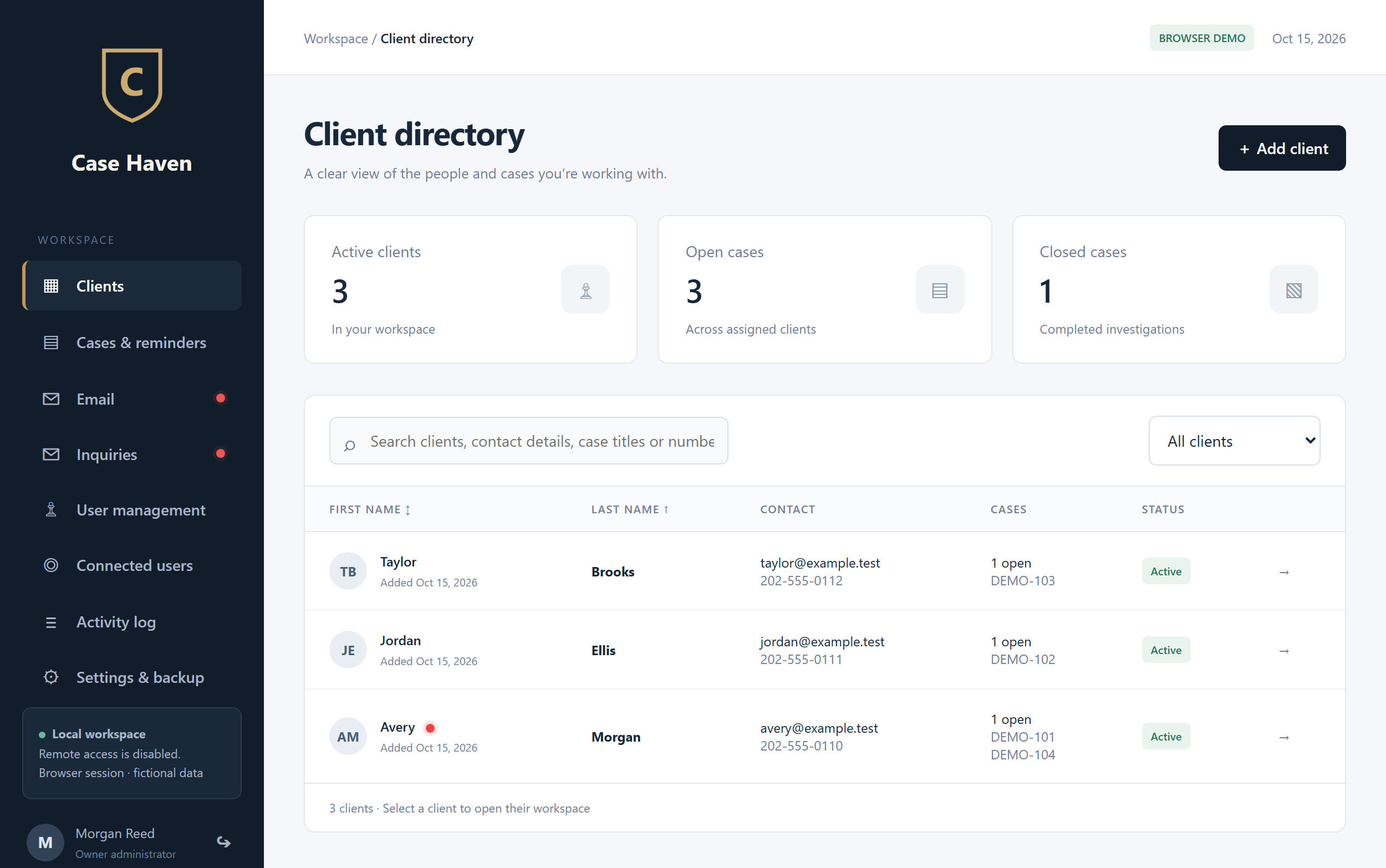Click the sign-out arrow next to Morgan Reed
This screenshot has width=1386, height=868.
(224, 842)
